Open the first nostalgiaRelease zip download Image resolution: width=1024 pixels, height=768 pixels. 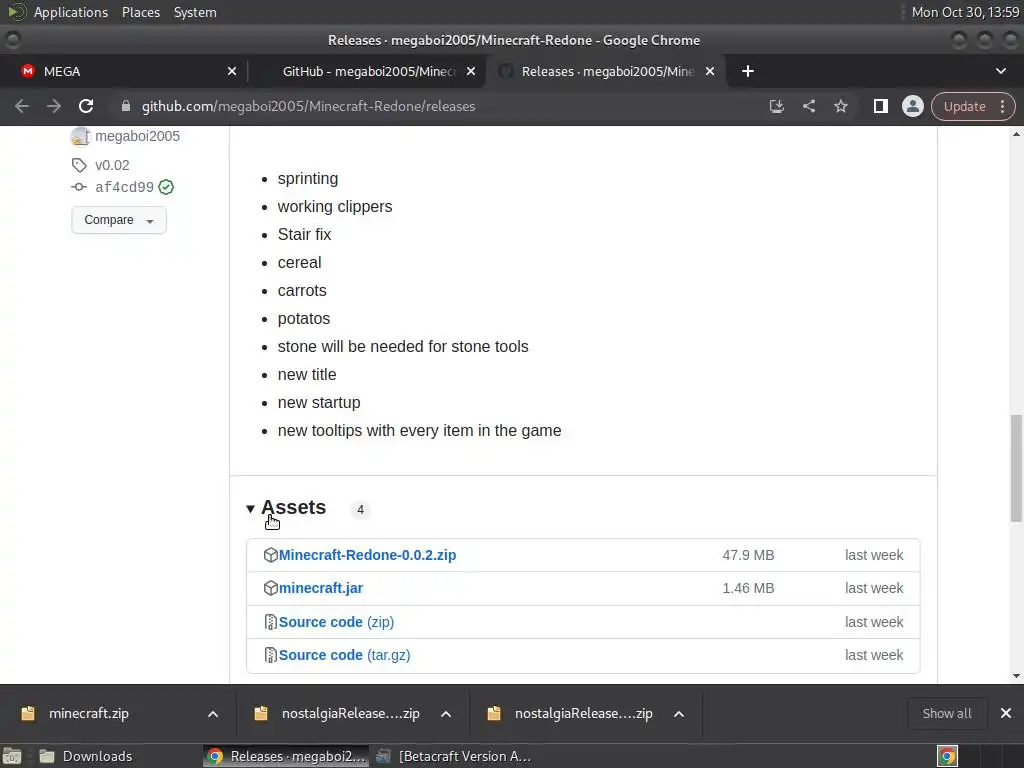point(350,714)
